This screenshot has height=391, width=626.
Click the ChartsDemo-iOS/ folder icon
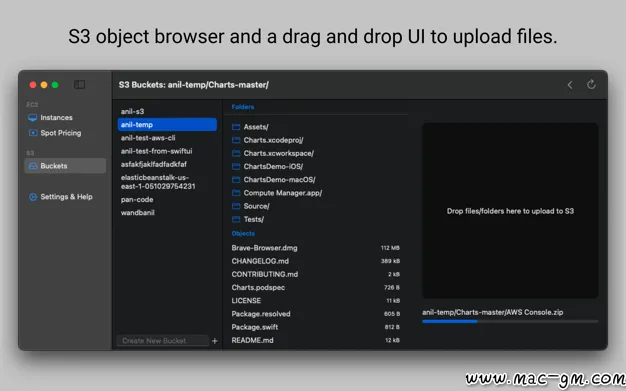coord(236,167)
